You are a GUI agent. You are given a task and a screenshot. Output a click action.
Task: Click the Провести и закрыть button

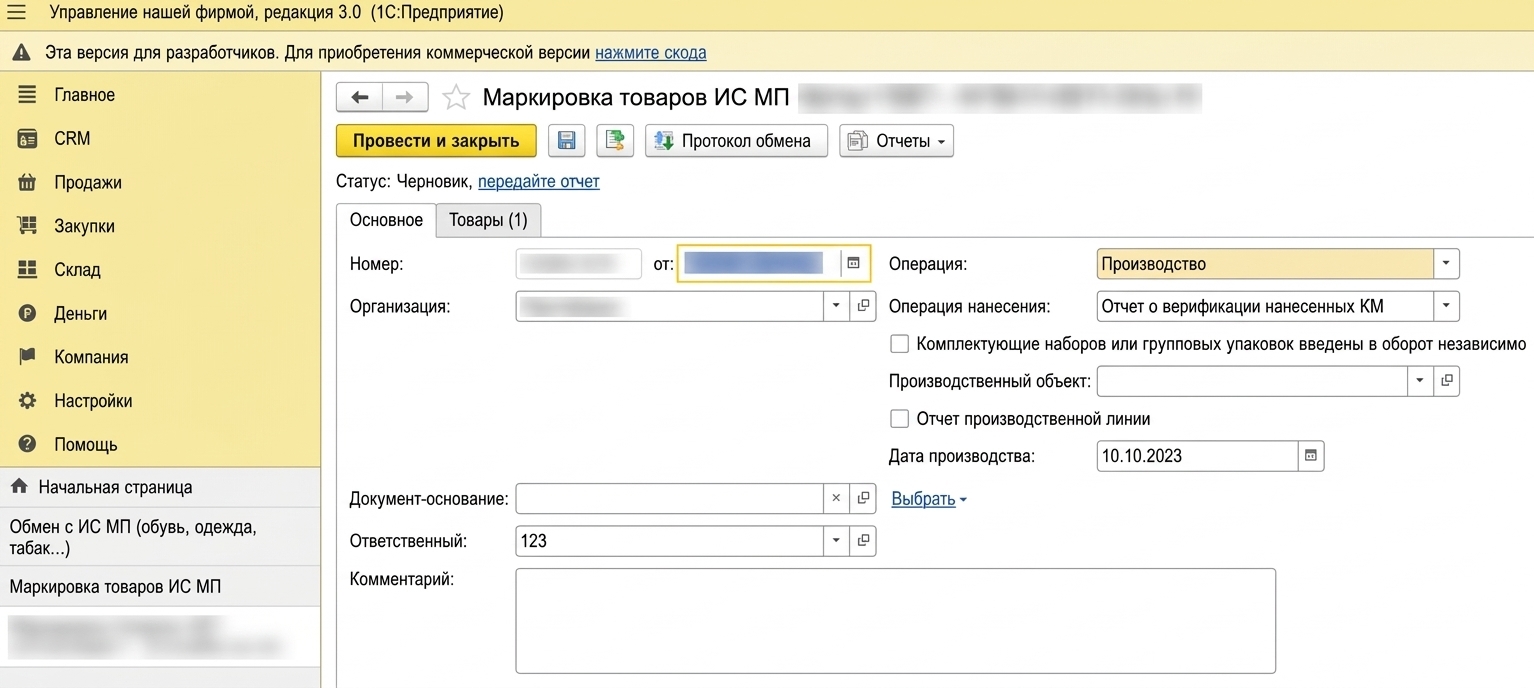436,141
